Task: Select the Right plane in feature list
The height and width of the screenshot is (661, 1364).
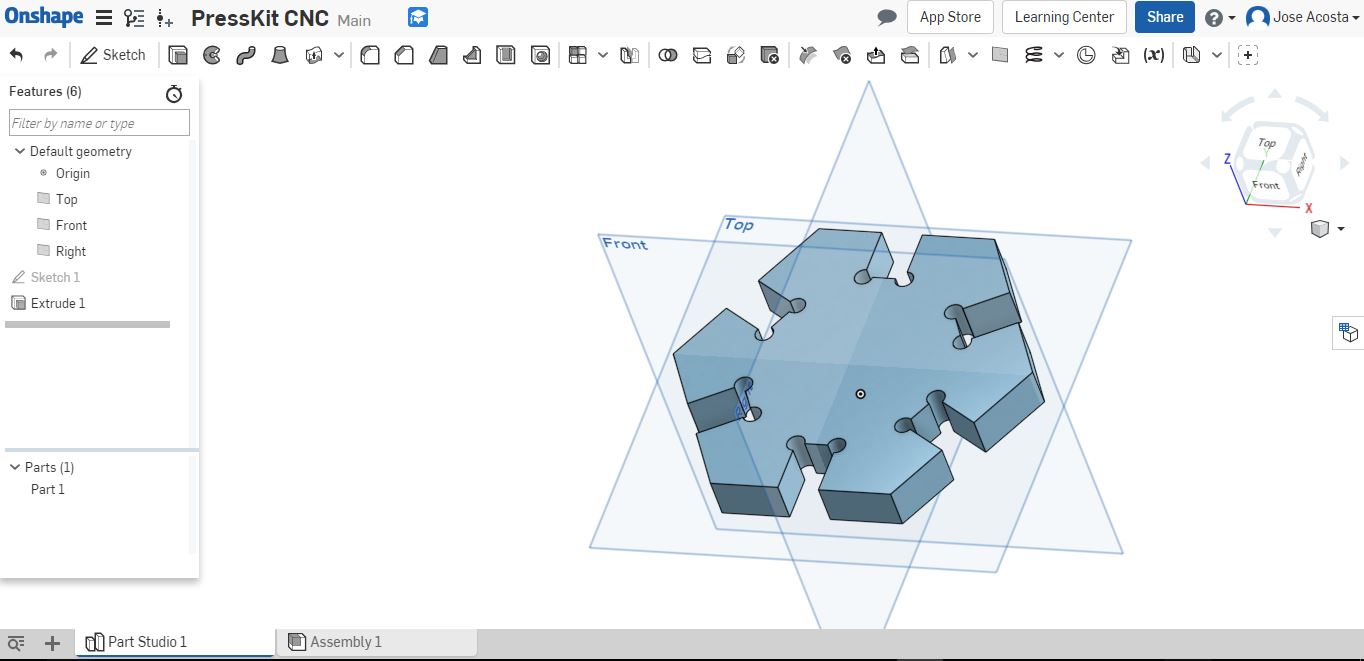Action: tap(71, 251)
